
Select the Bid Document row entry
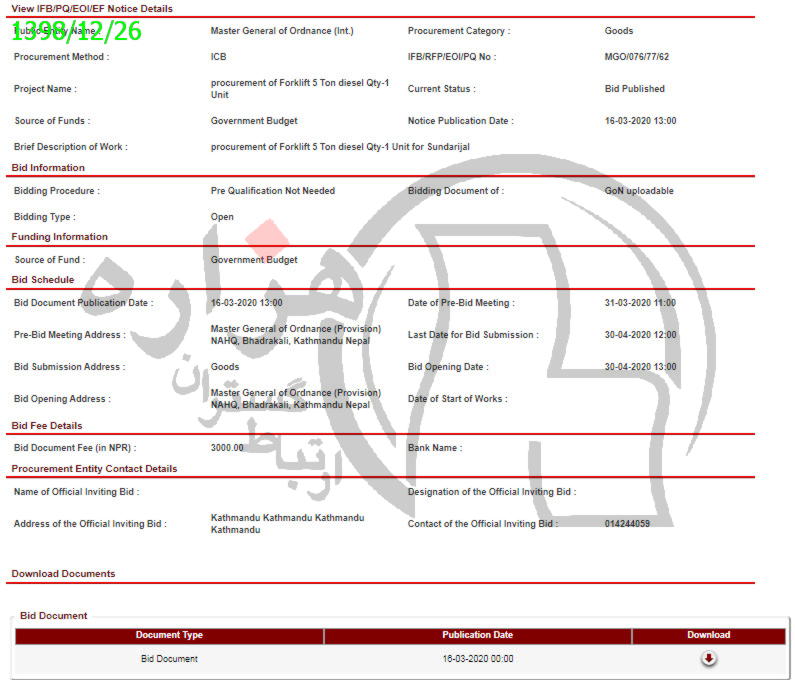click(x=169, y=659)
